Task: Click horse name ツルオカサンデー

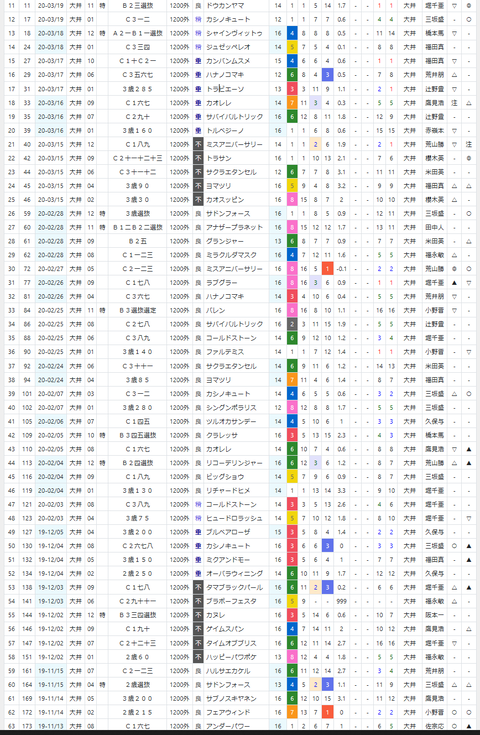Action: 232,421
